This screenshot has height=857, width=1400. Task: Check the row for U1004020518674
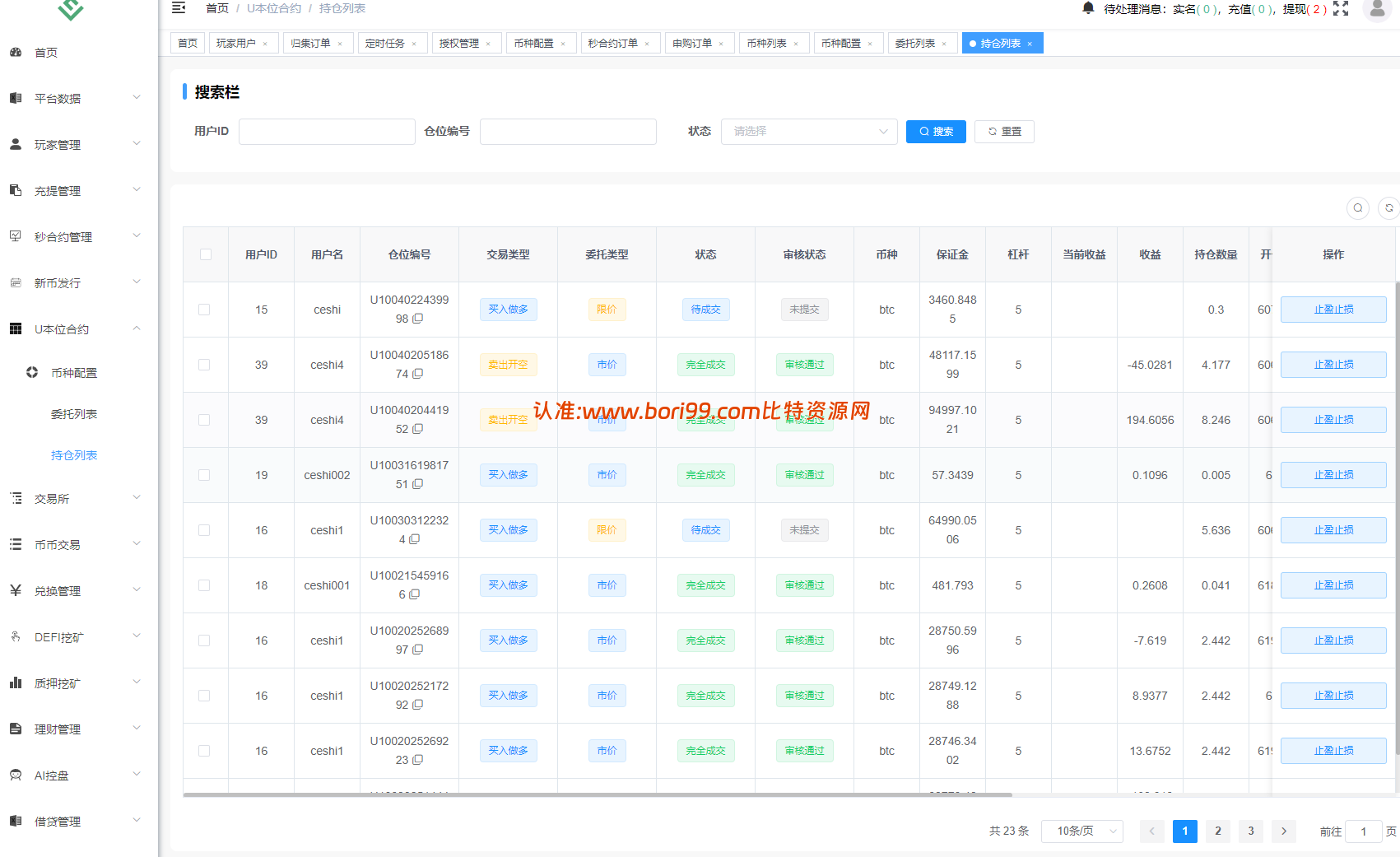coord(204,365)
